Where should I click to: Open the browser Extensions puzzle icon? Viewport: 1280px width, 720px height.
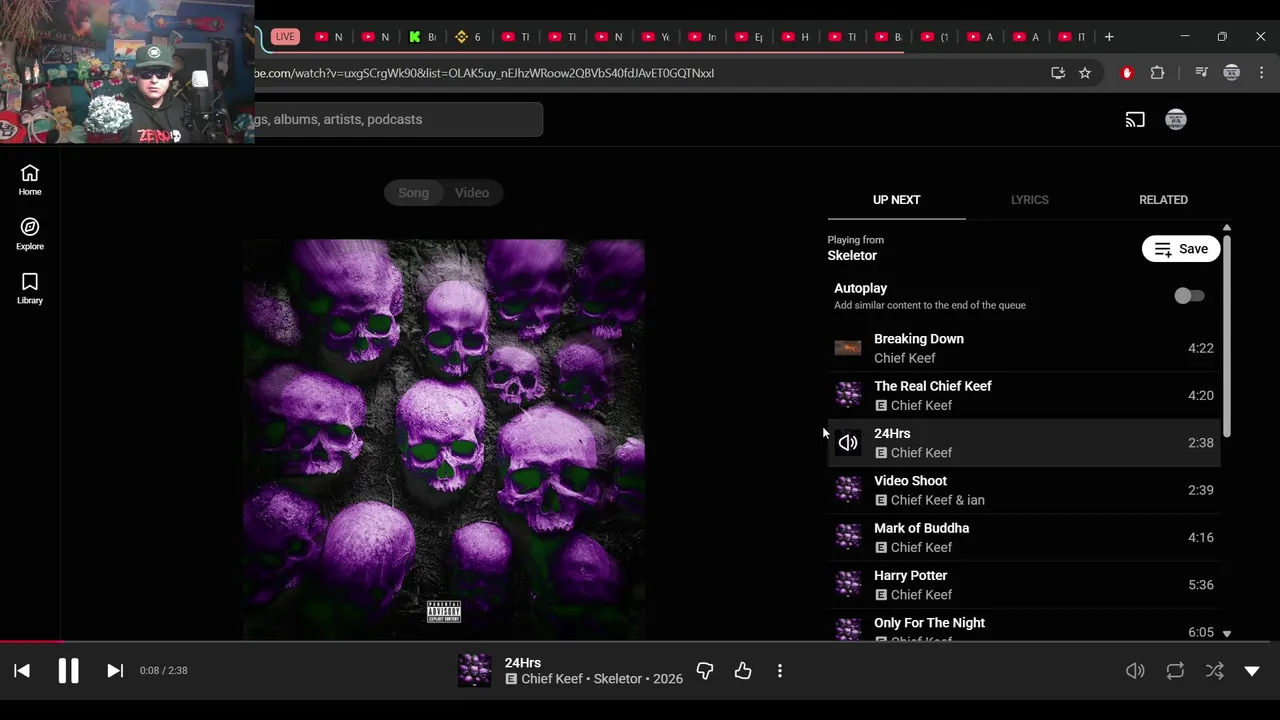coord(1157,73)
